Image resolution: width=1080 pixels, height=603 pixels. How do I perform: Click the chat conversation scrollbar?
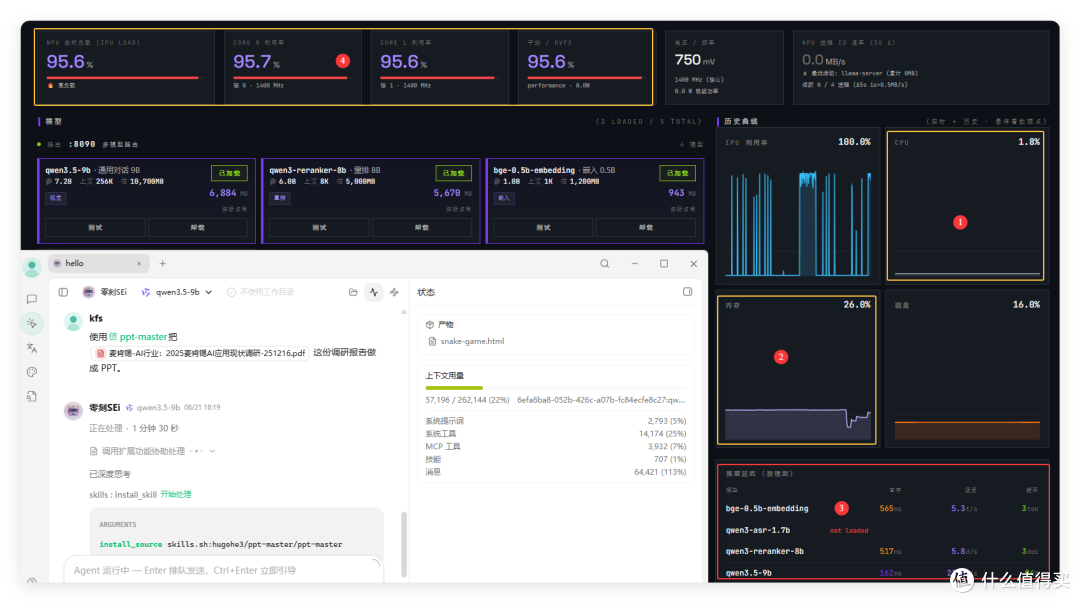(404, 544)
